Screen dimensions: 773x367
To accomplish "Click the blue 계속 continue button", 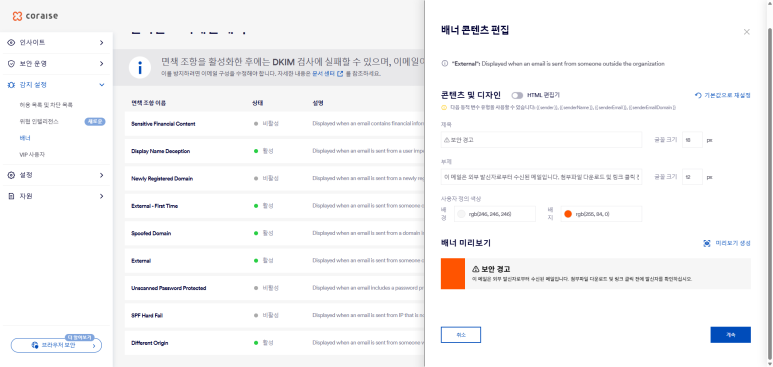I will (x=730, y=334).
